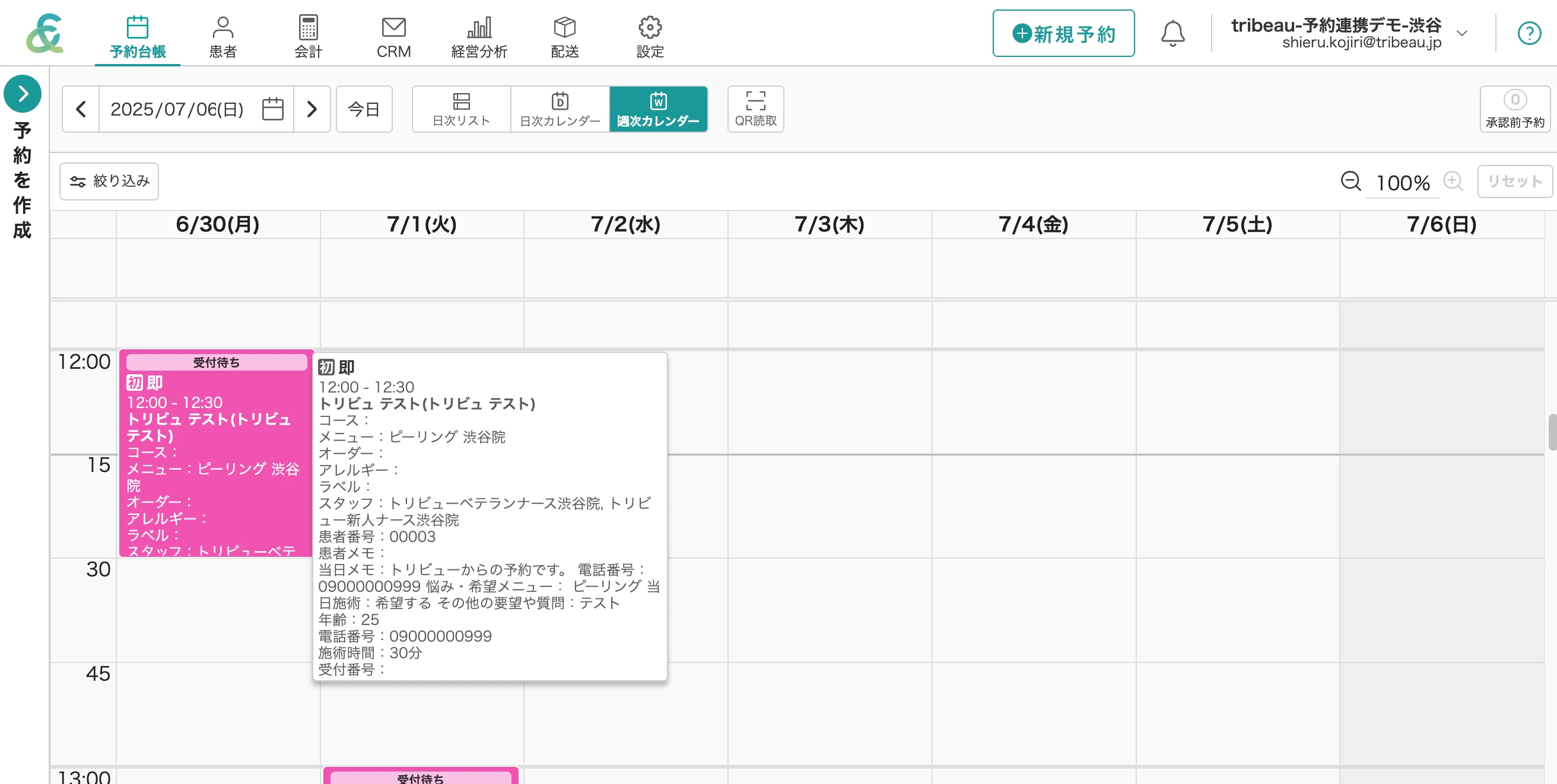Open the 絞り込み filter button
The height and width of the screenshot is (784, 1557).
point(109,181)
